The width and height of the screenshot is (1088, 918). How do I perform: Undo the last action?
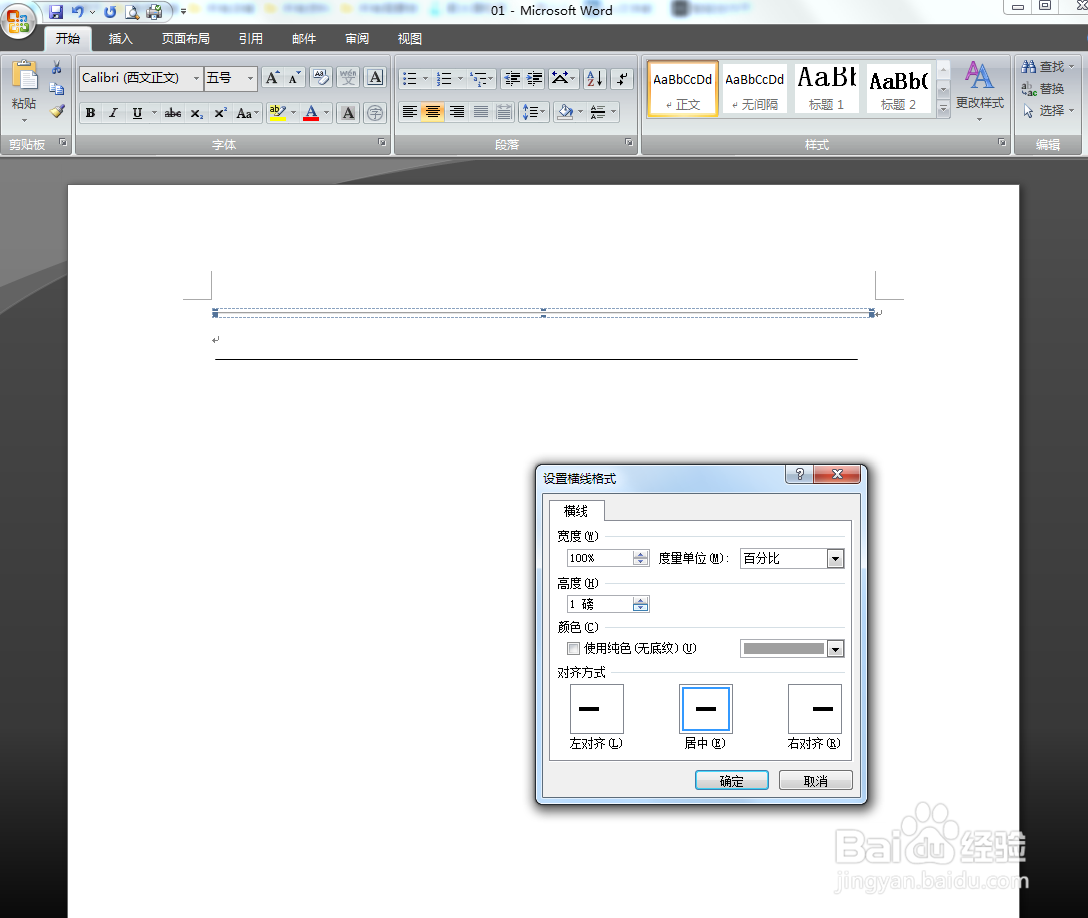point(77,12)
